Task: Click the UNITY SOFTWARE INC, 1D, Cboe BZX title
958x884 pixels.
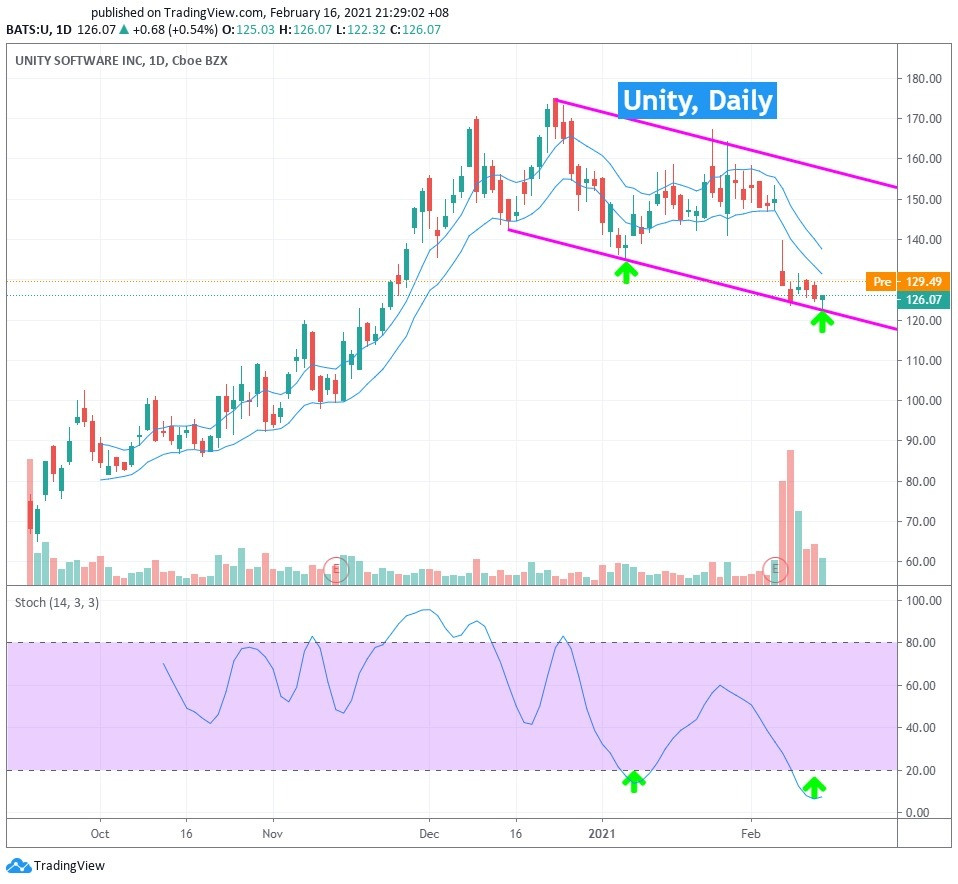Action: [x=121, y=60]
